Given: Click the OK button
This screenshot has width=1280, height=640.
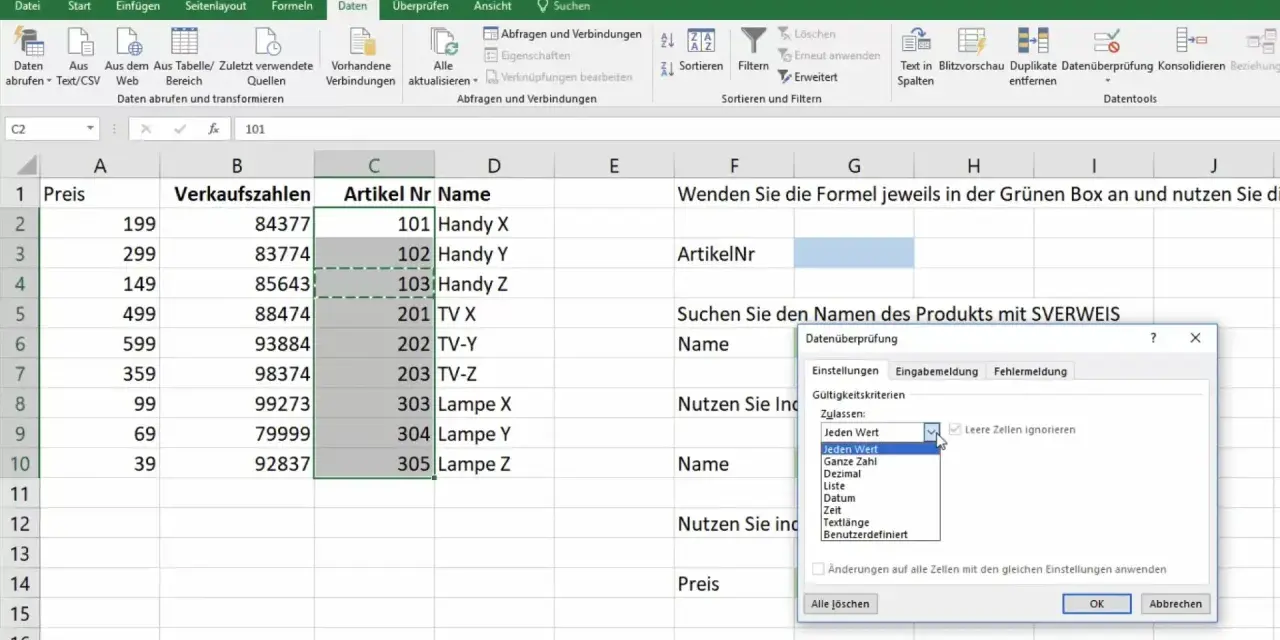Looking at the screenshot, I should coord(1096,603).
